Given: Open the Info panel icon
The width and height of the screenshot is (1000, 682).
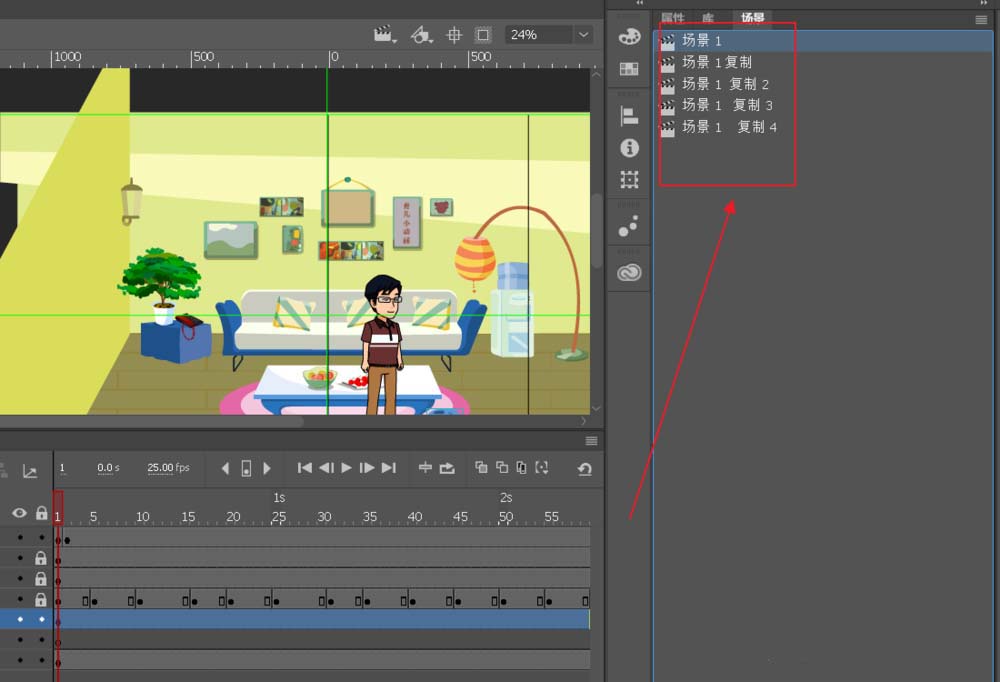Looking at the screenshot, I should (x=629, y=148).
